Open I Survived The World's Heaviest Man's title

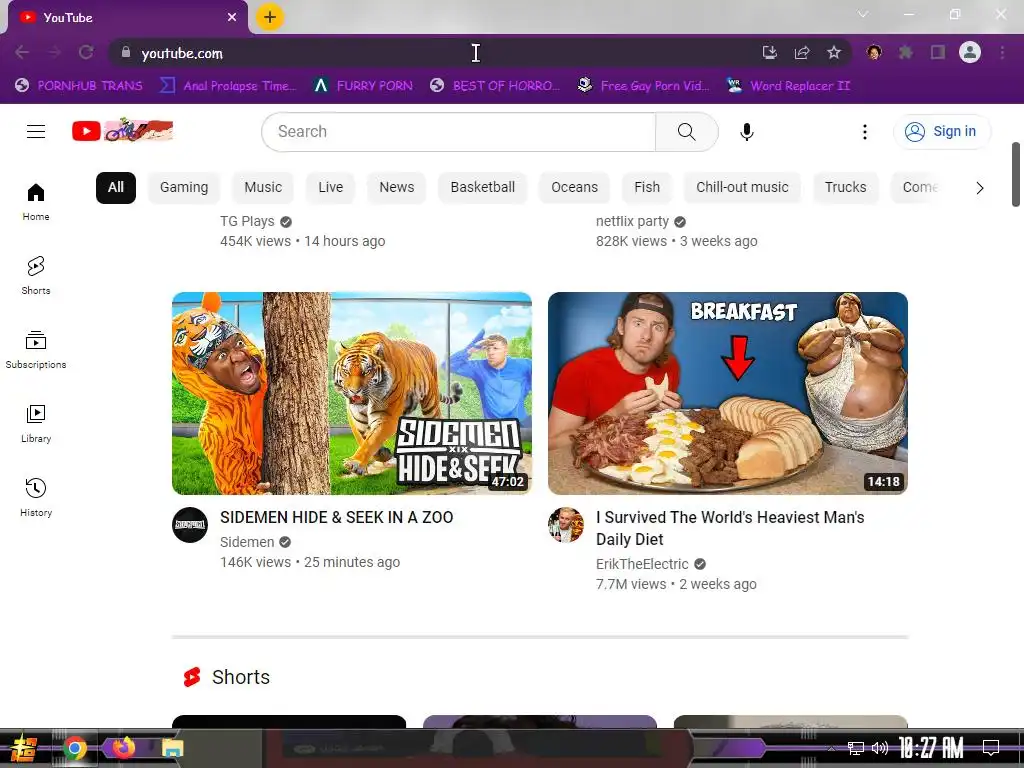[729, 528]
